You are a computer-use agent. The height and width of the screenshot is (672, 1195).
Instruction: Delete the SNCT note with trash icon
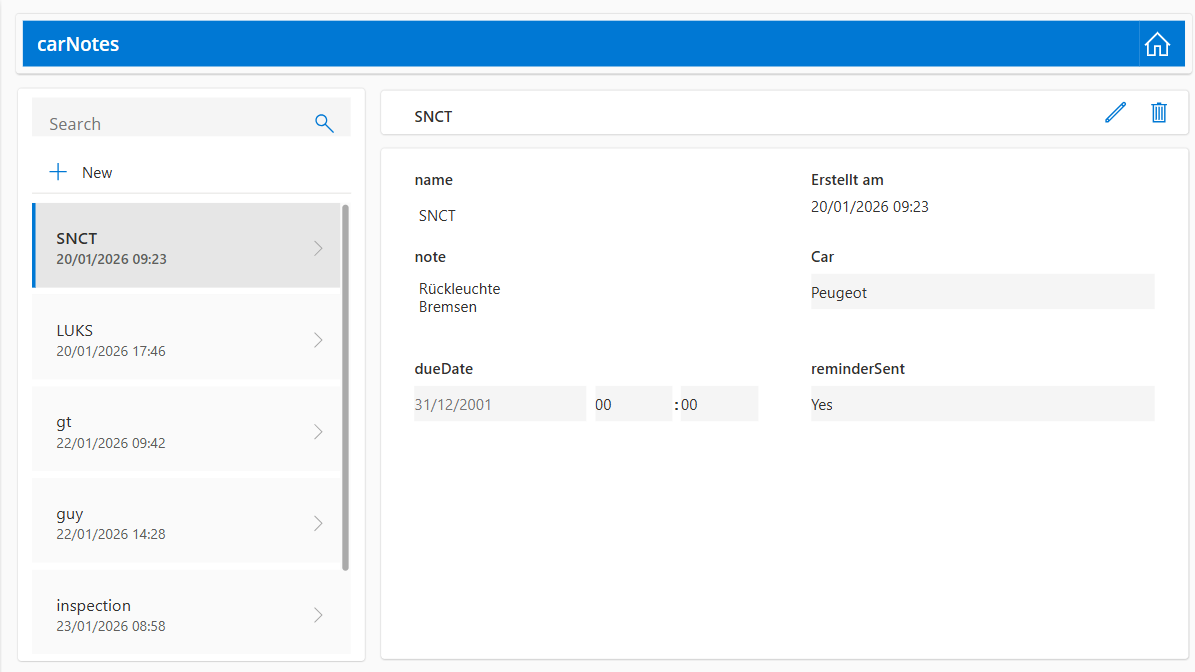[1158, 113]
